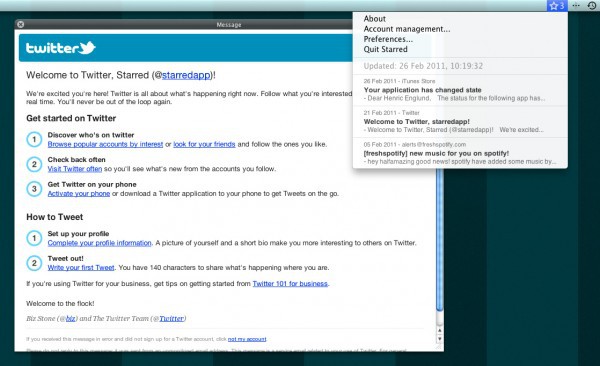600x366 pixels.
Task: Open the Time Machine menu bar icon
Action: 592,6
